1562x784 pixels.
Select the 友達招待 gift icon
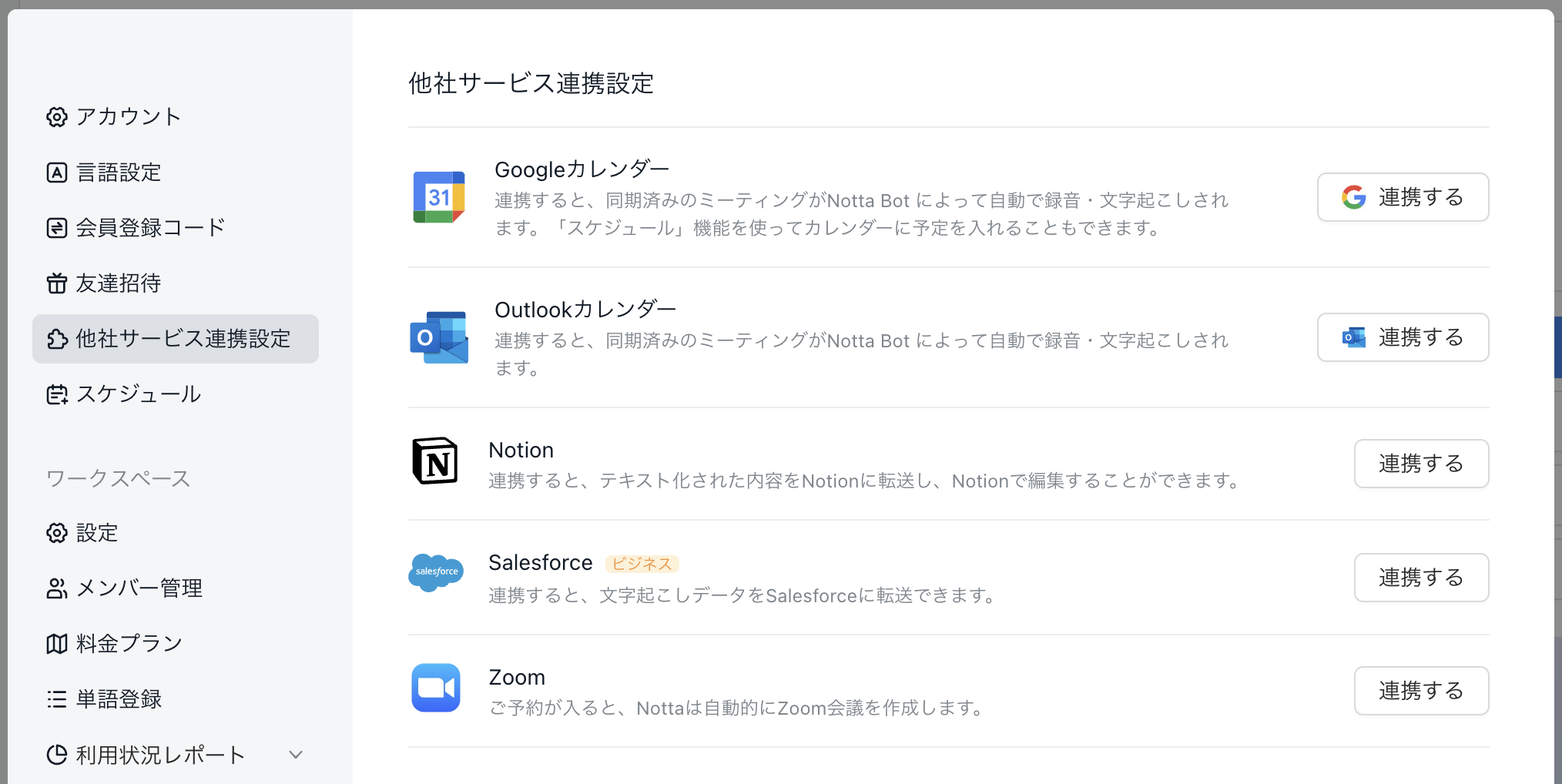(x=56, y=283)
